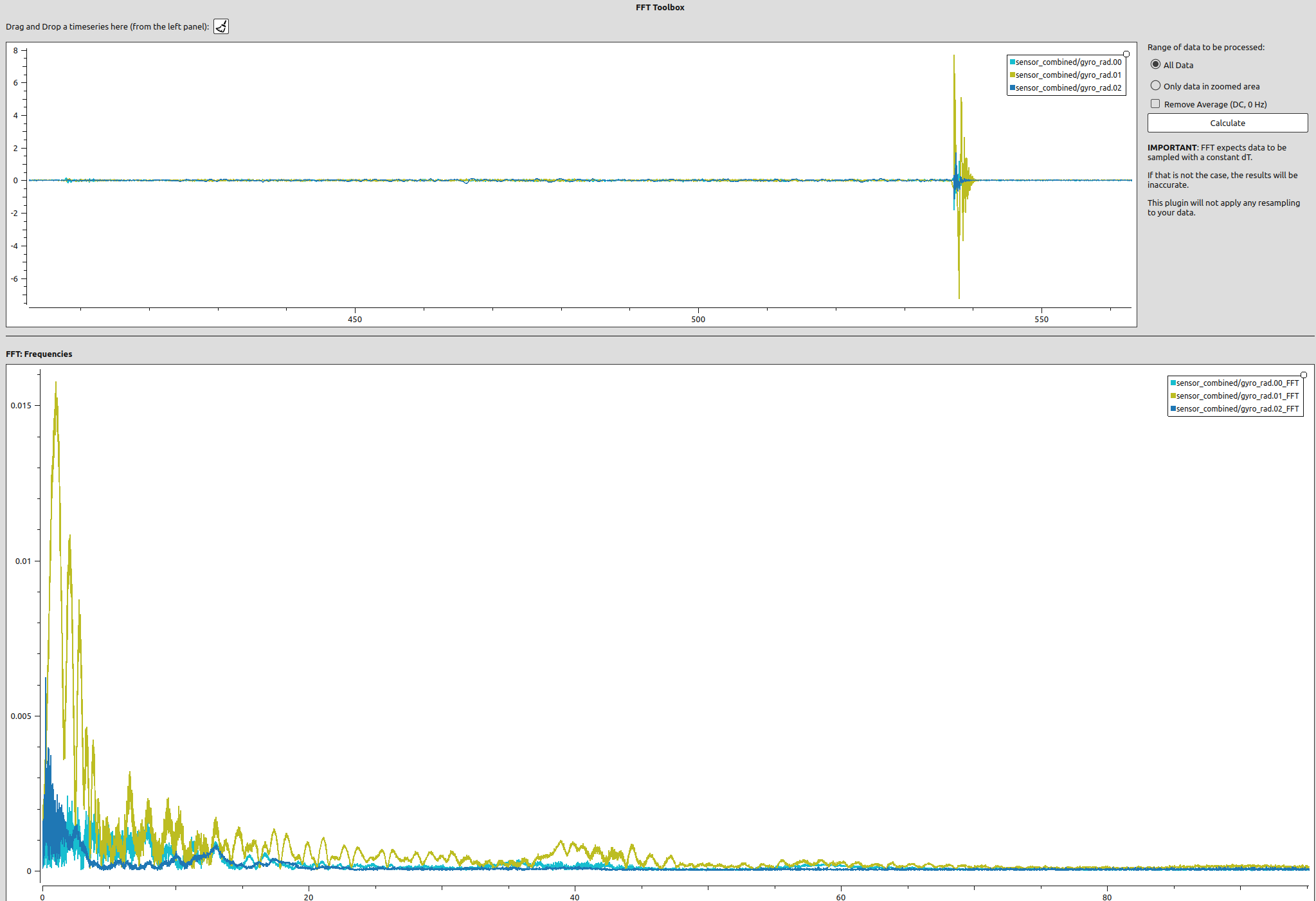The height and width of the screenshot is (901, 1316).
Task: Click circle handle on FFT legend corner
Action: (1304, 375)
